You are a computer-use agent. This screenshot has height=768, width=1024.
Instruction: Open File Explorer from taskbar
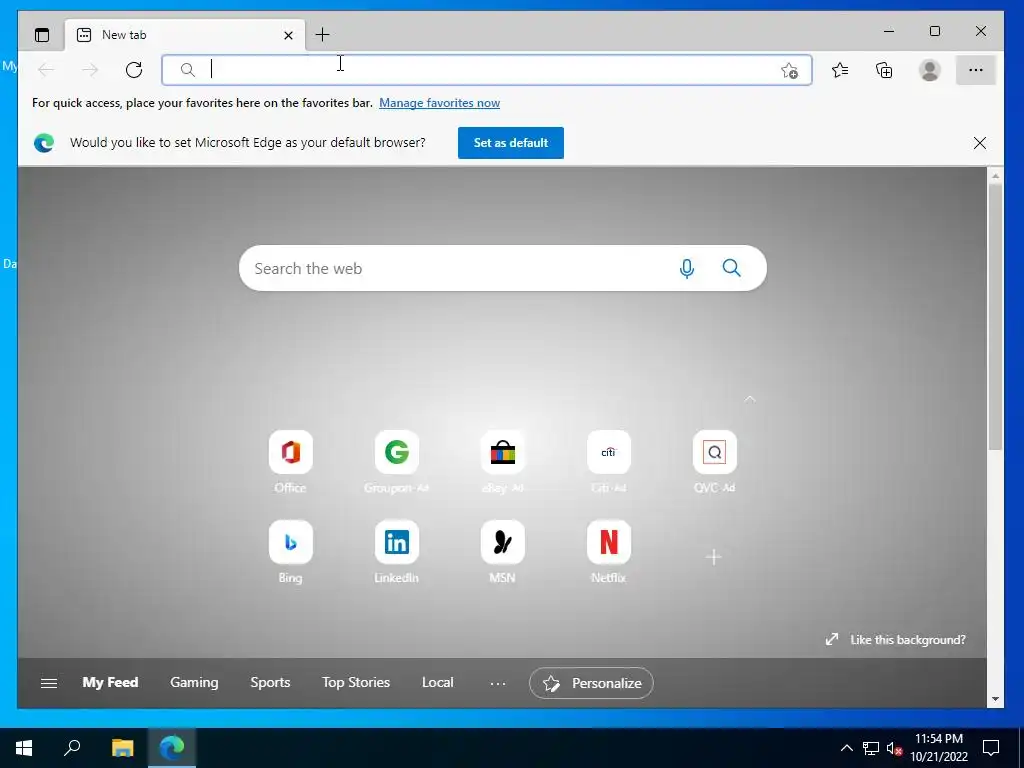122,747
